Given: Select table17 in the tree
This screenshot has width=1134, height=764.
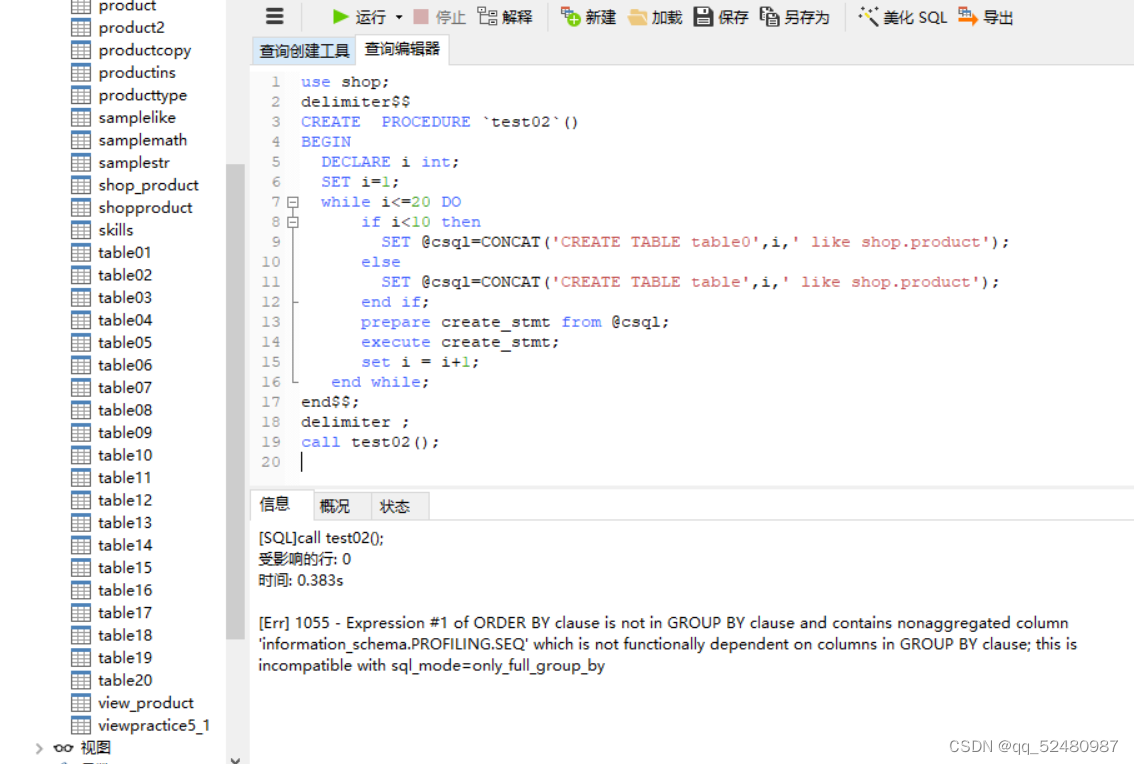Looking at the screenshot, I should coord(124,613).
